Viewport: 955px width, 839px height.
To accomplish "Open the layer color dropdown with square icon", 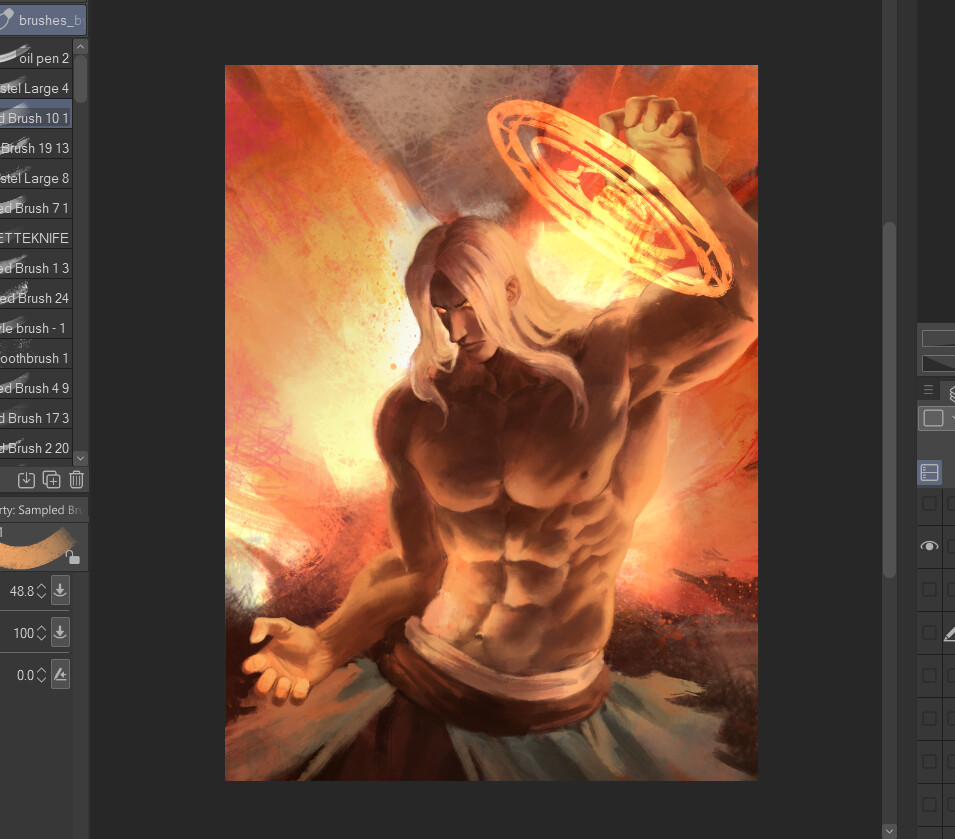I will pyautogui.click(x=936, y=418).
